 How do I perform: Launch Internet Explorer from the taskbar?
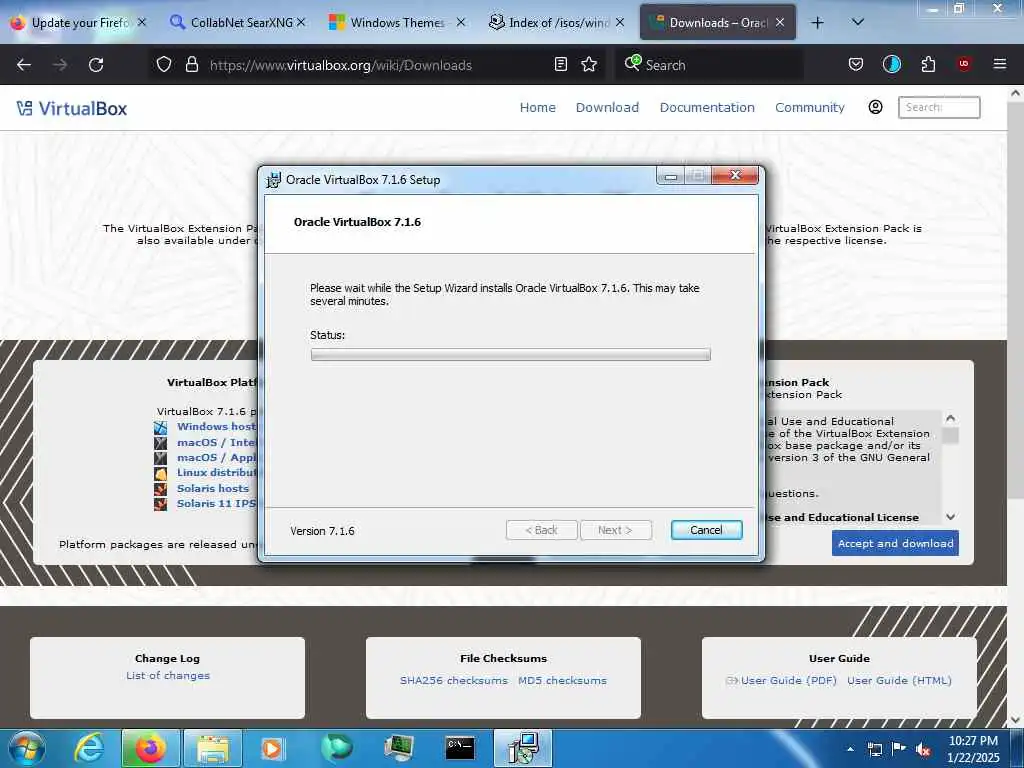[88, 748]
